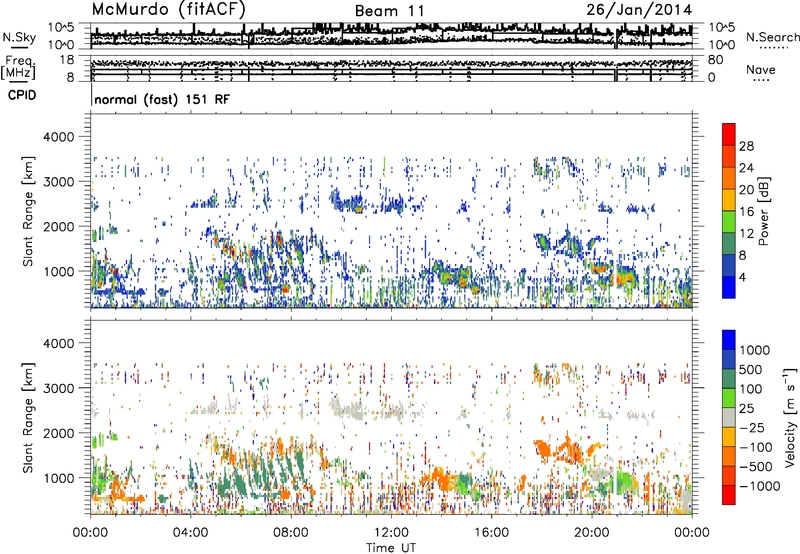
Task: Click the light green Power segment between 12 and 16
Action: tap(729, 222)
